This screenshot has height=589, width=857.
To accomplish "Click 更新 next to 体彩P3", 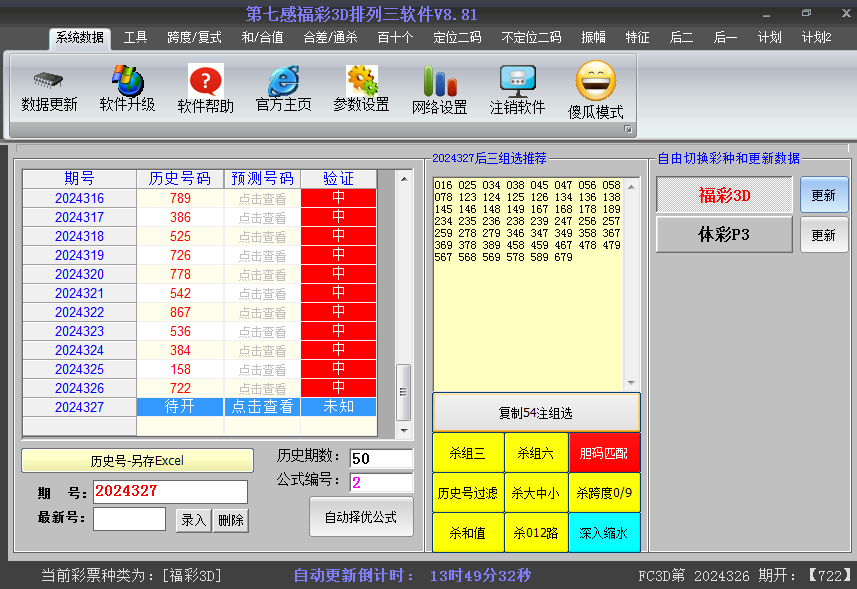I will 824,235.
